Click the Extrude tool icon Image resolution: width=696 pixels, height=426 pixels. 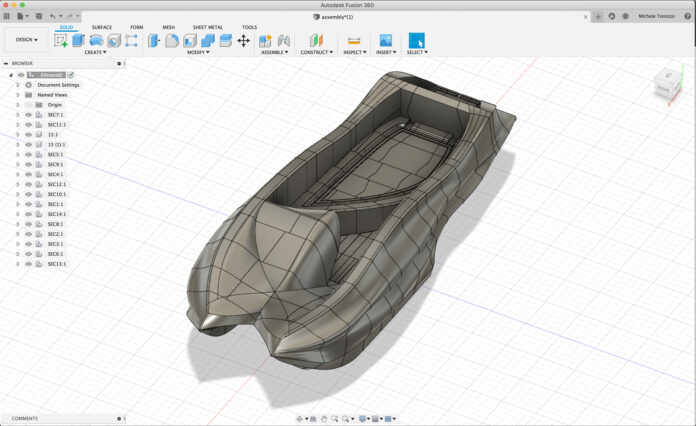pos(78,41)
